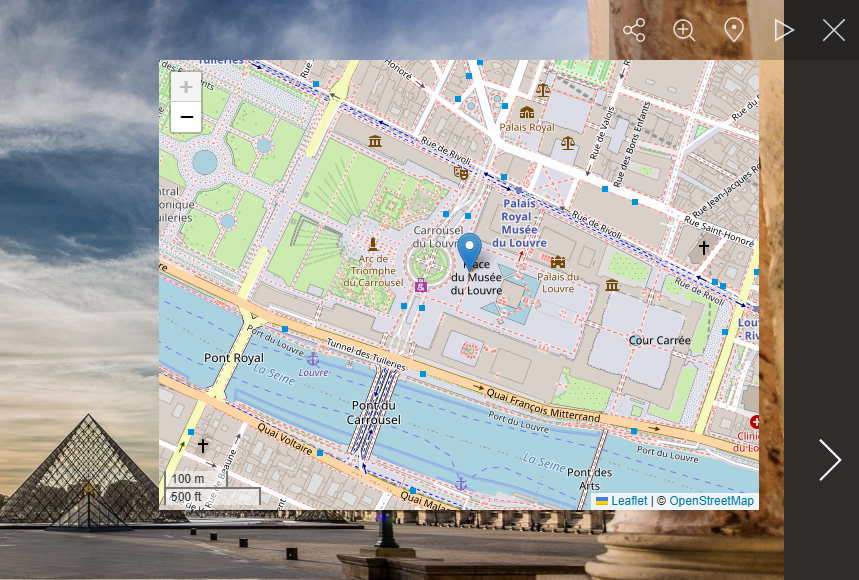The image size is (859, 580).
Task: Click the "Rue Saint-Honoré" street label
Action: point(718,231)
